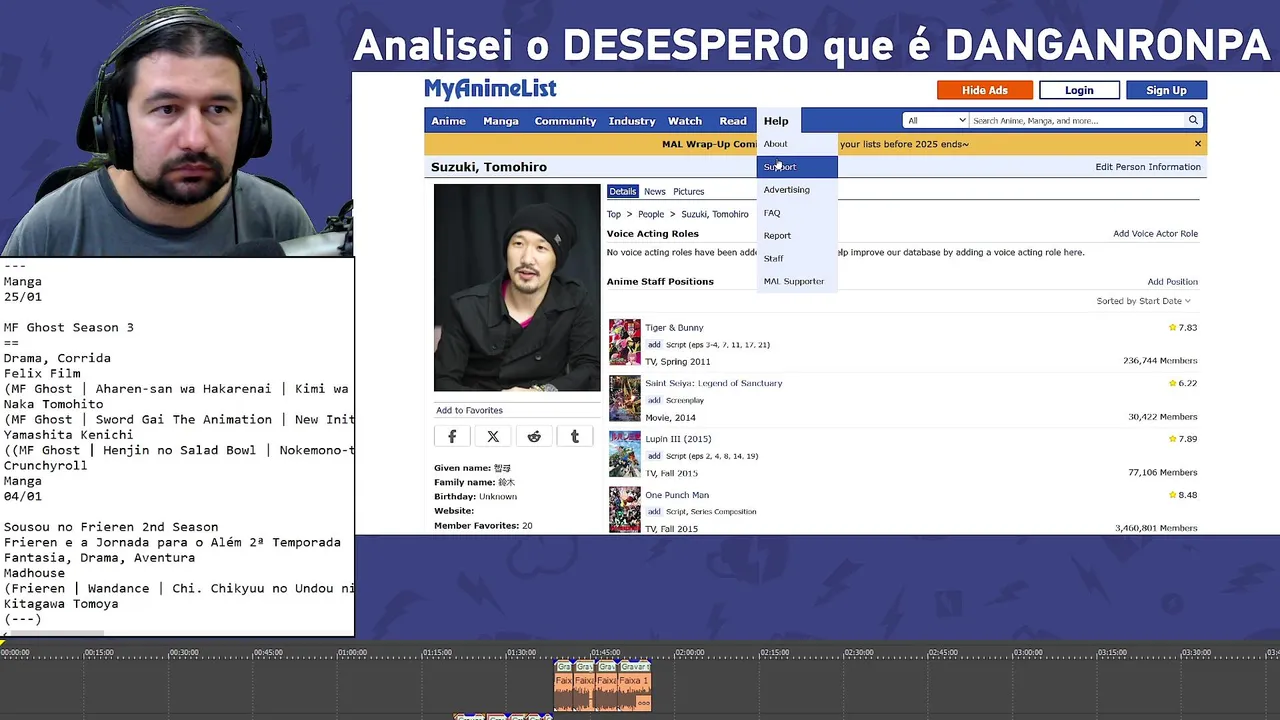Select Advertising in Help dropdown
The height and width of the screenshot is (720, 1280).
[797, 190]
